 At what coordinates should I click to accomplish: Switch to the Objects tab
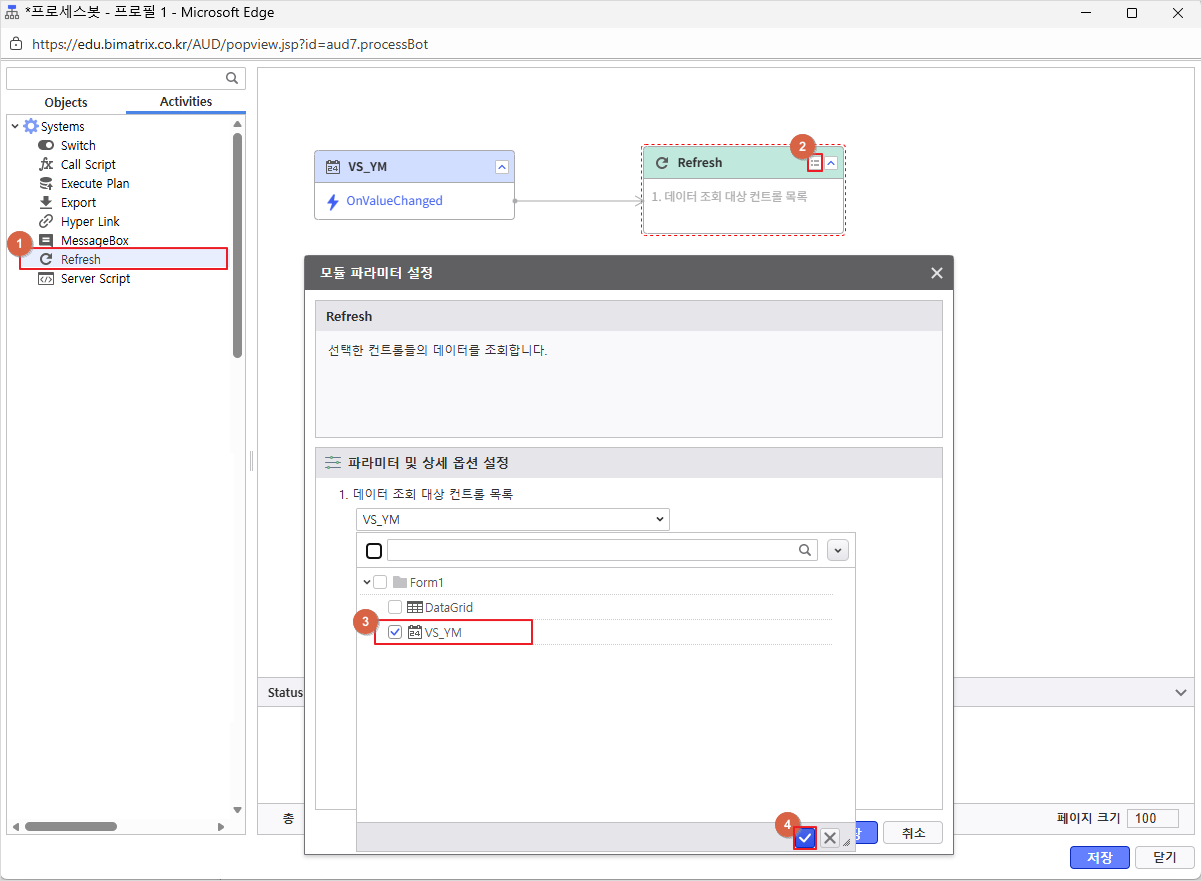(x=66, y=102)
